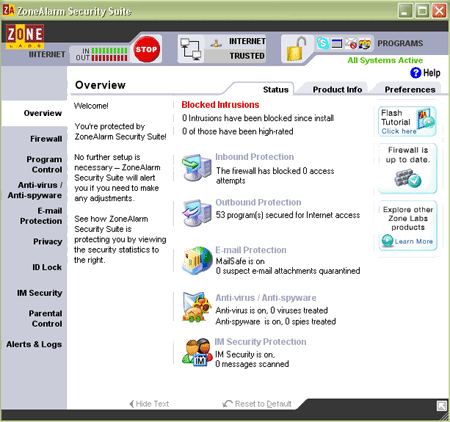
Task: Click the blocked mail program icon
Action: coord(351,43)
